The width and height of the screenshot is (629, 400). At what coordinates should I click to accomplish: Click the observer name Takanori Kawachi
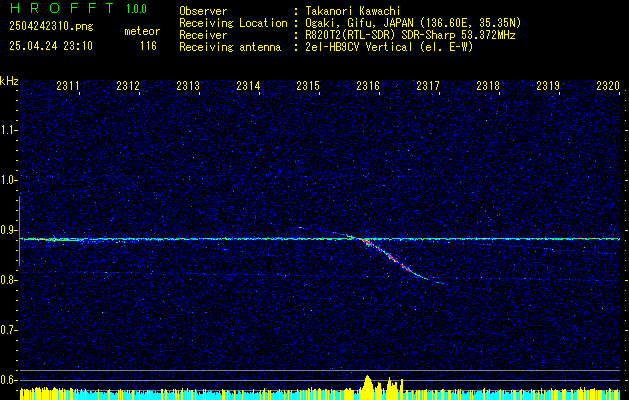(353, 11)
